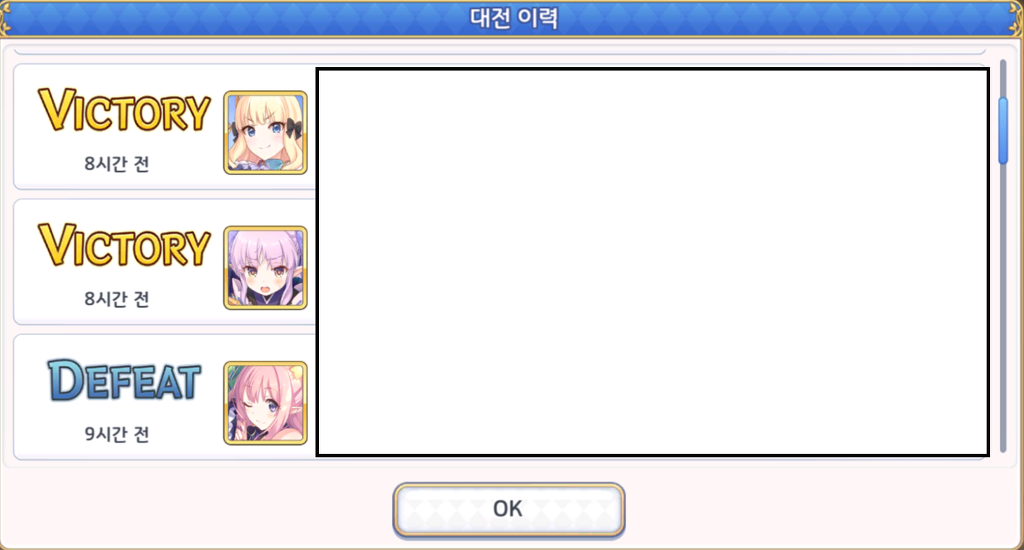Screen dimensions: 1024x550
Task: Click the blue scrollbar thumb
Action: pos(1003,131)
